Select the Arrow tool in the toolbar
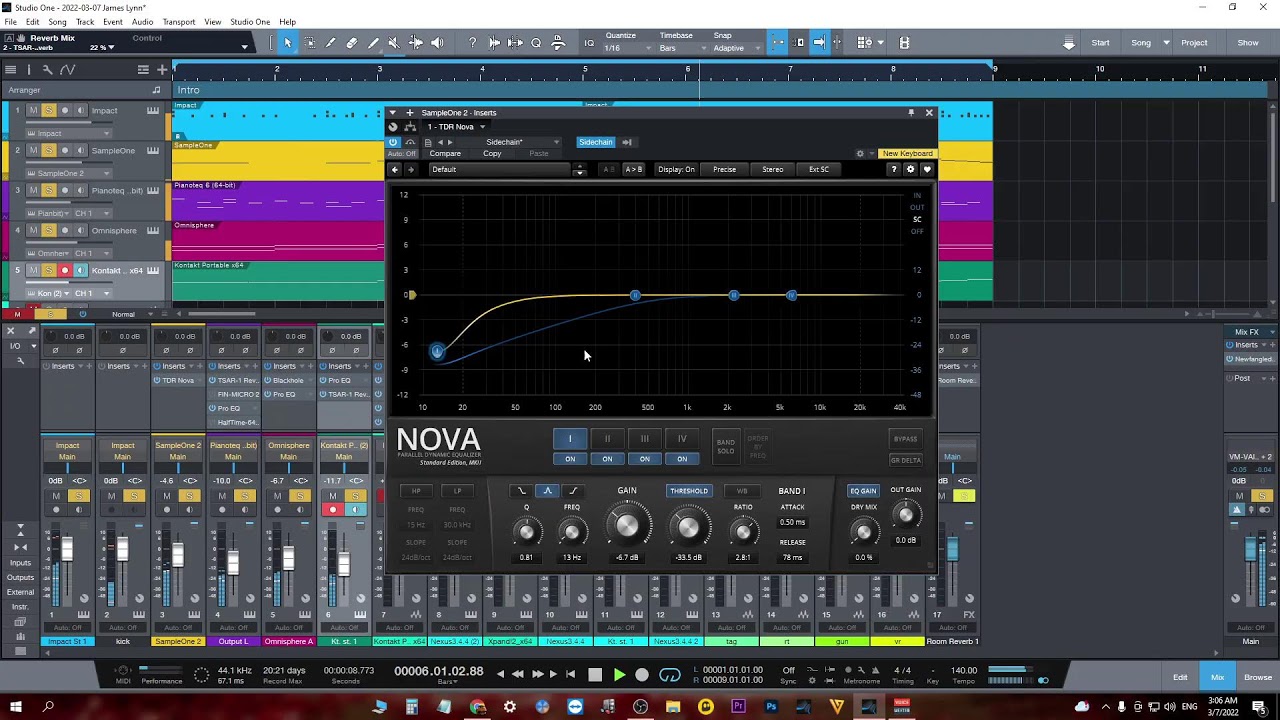The height and width of the screenshot is (720, 1280). pyautogui.click(x=288, y=43)
